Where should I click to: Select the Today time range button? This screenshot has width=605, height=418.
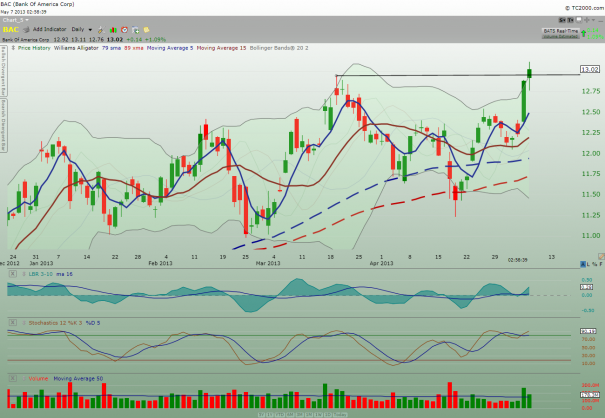340,415
